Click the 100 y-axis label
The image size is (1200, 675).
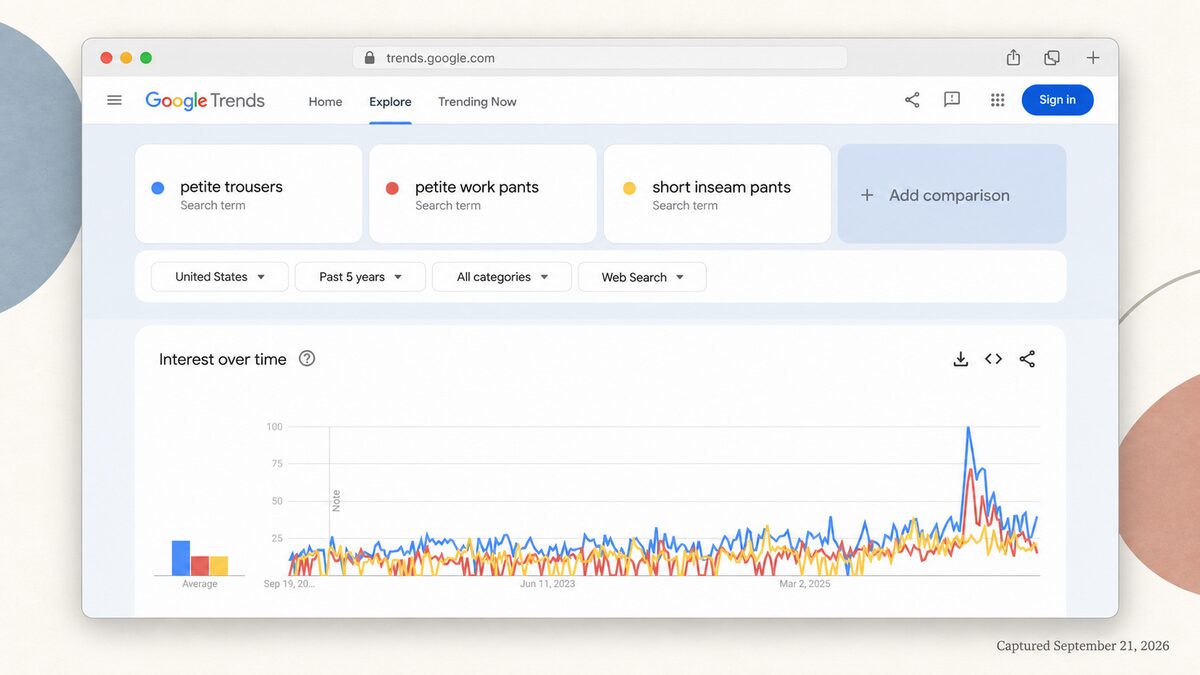point(274,427)
